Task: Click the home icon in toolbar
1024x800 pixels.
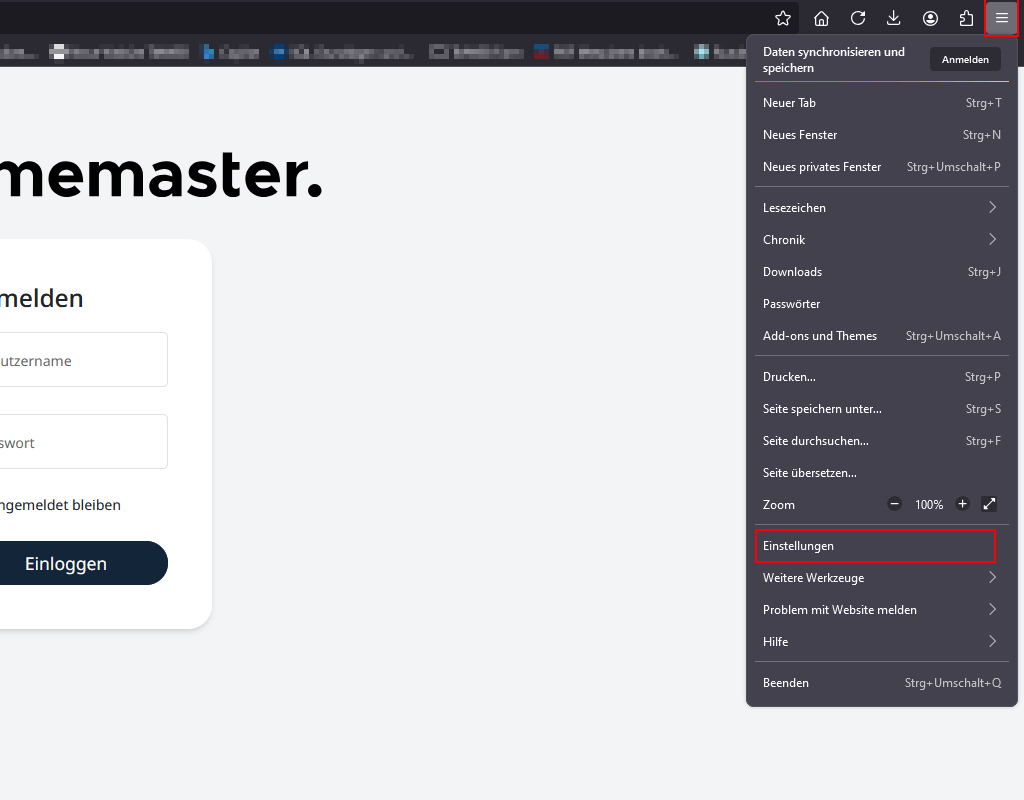Action: pos(821,18)
